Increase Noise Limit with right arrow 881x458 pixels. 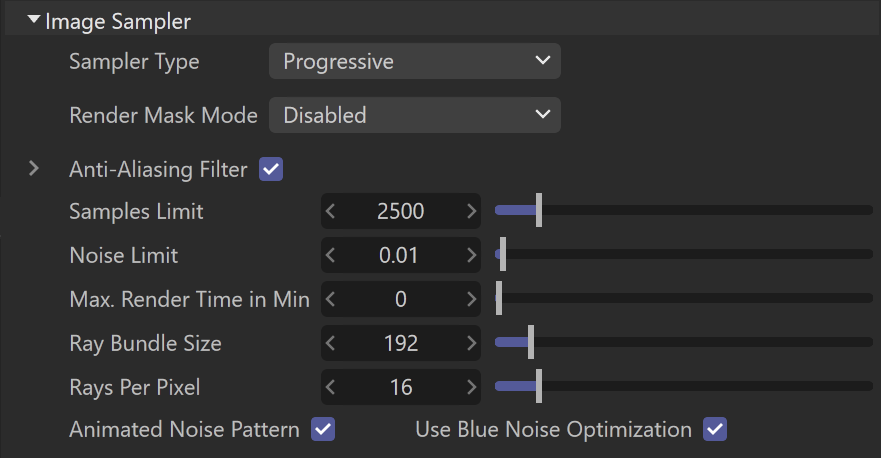[x=471, y=255]
